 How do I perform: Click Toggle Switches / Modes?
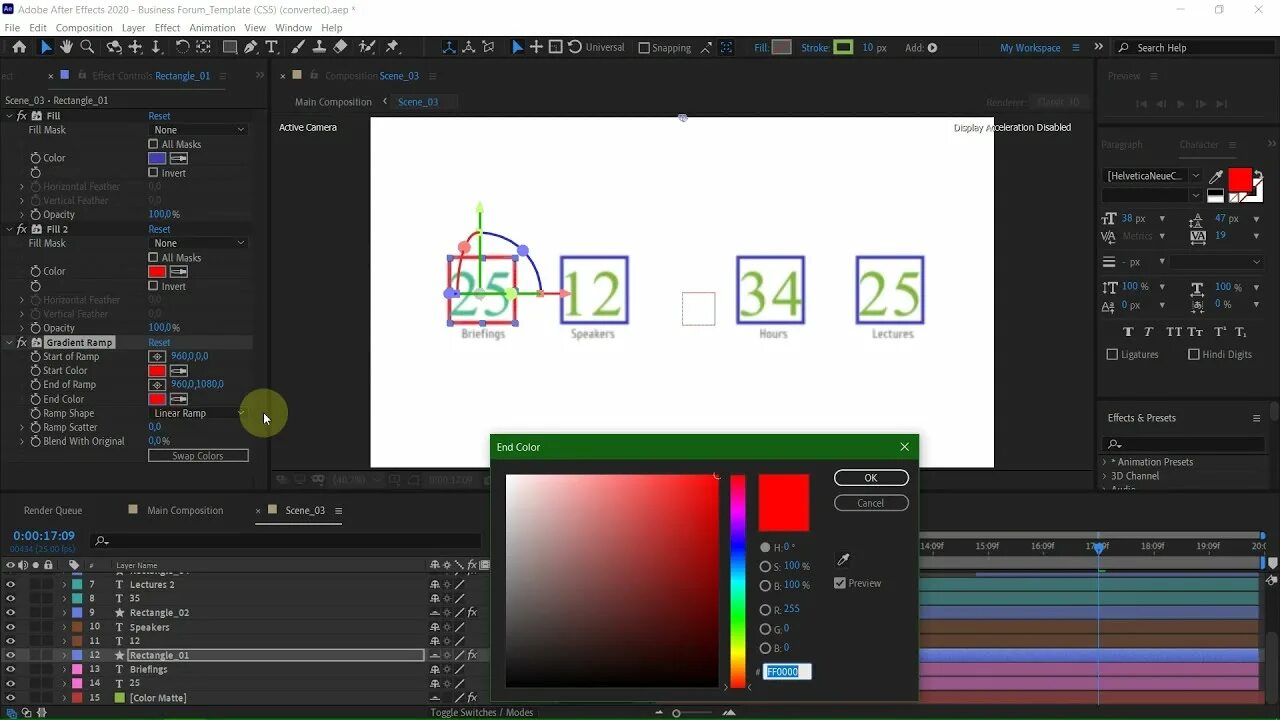click(482, 712)
